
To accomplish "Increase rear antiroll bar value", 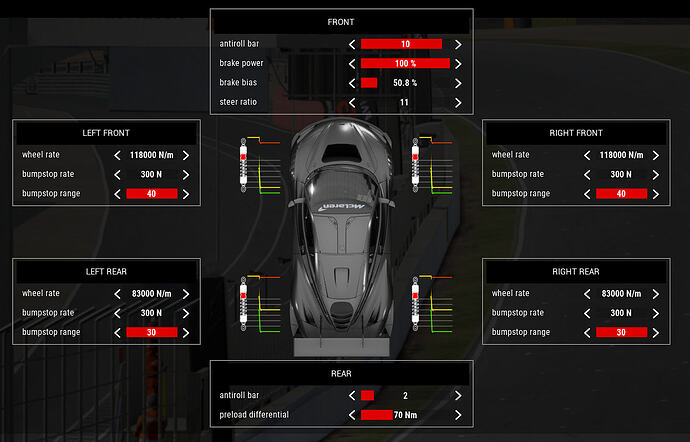I will (458, 396).
